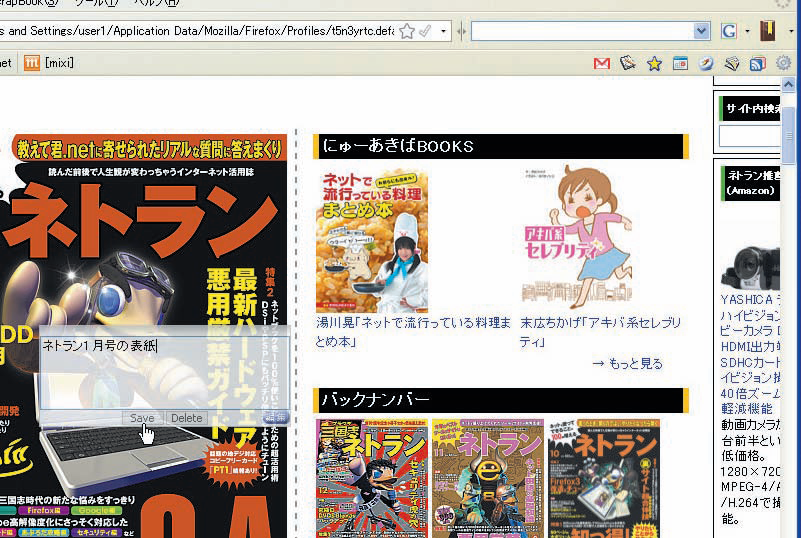The image size is (801, 538).
Task: Click the bookmark star in the address bar
Action: click(407, 31)
